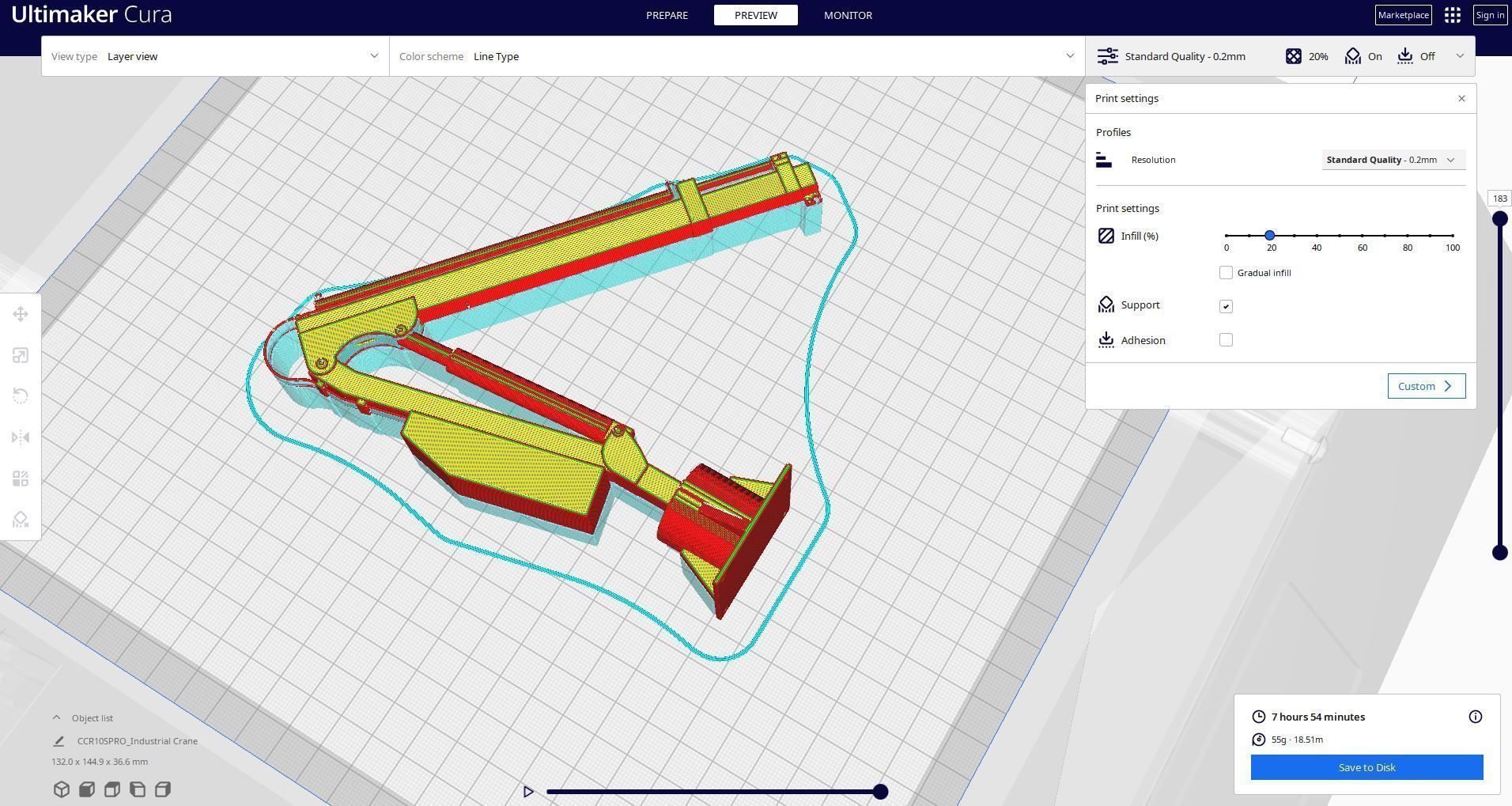This screenshot has width=1512, height=806.
Task: Switch to right side camera view
Action: click(163, 789)
